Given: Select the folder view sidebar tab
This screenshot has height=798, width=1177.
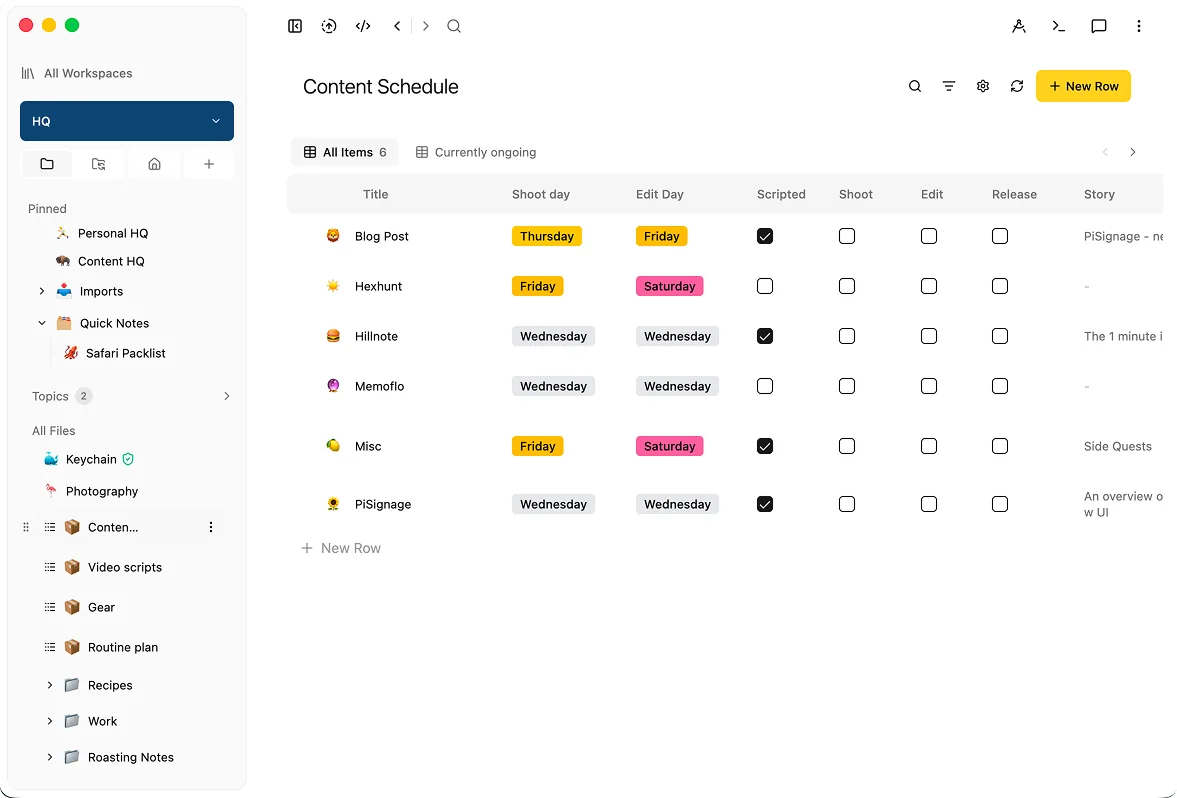Looking at the screenshot, I should 47,164.
